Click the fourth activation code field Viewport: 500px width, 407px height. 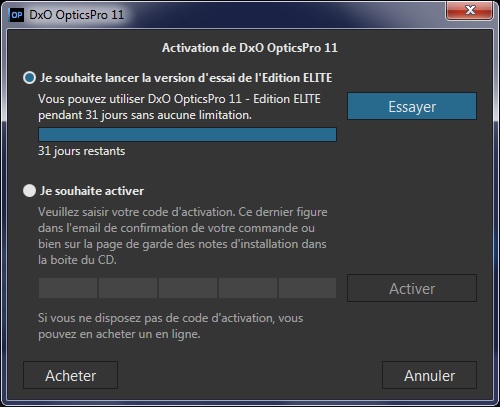click(x=248, y=288)
